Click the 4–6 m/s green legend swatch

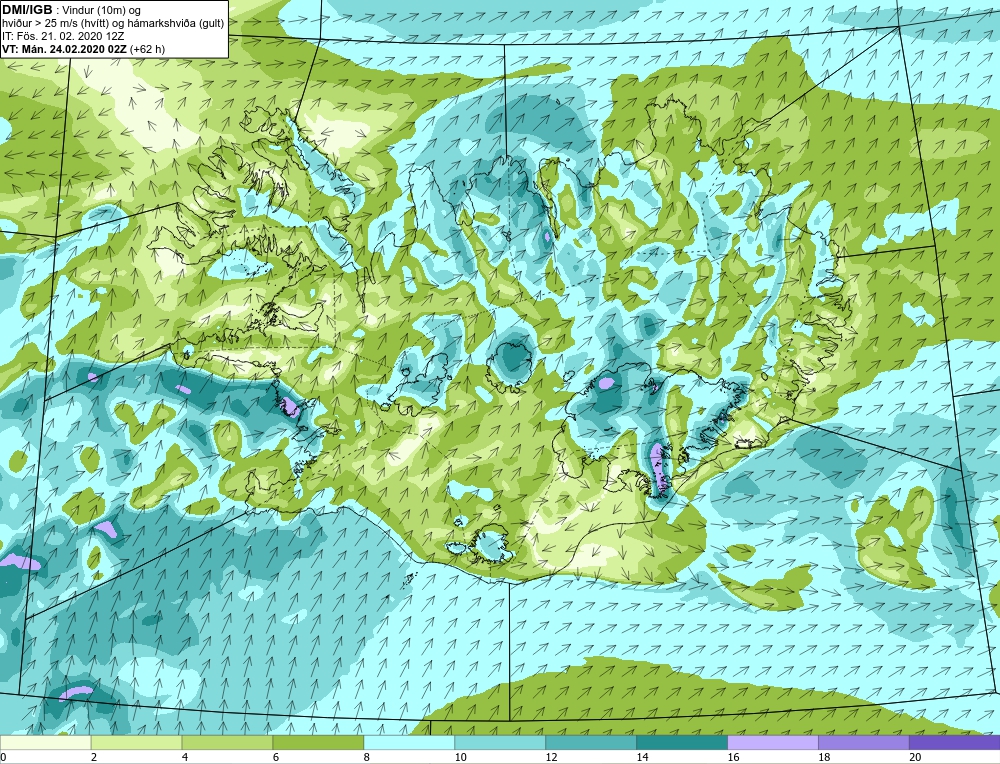(x=227, y=742)
